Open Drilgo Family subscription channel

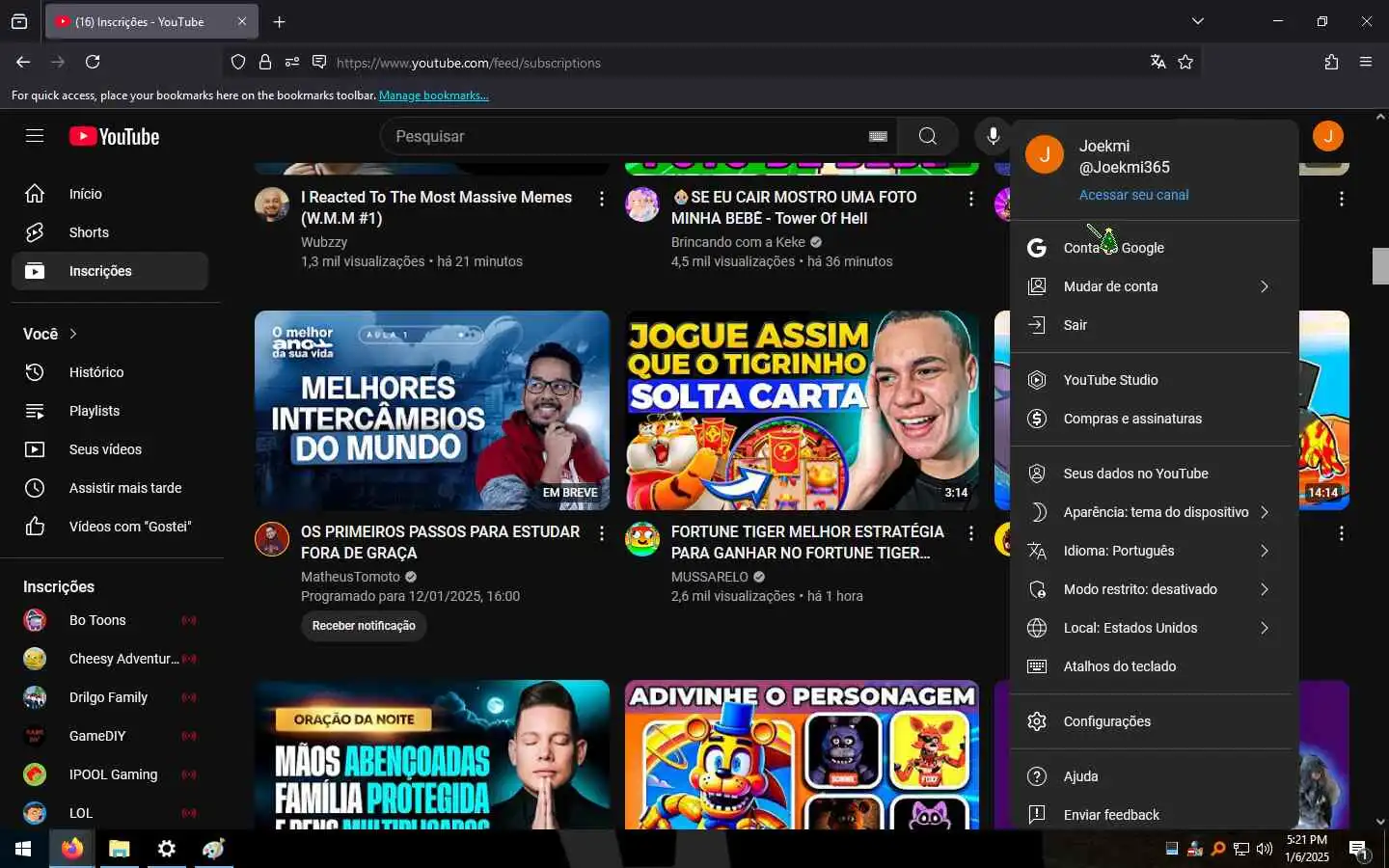(110, 697)
